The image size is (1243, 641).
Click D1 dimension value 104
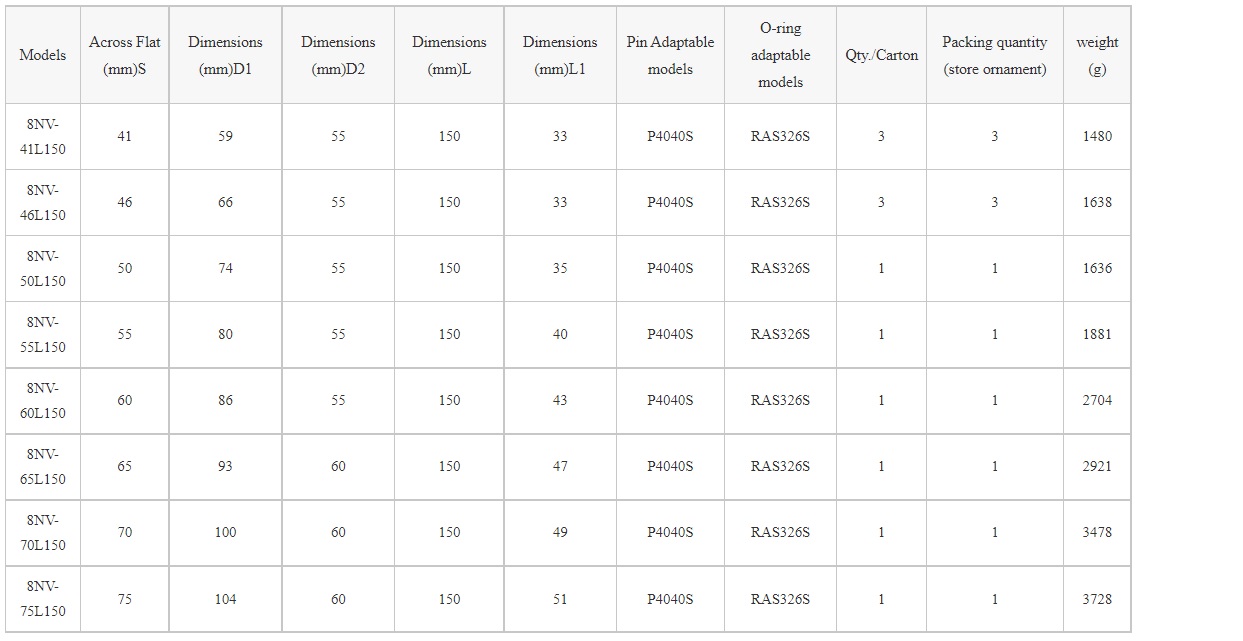(x=225, y=599)
